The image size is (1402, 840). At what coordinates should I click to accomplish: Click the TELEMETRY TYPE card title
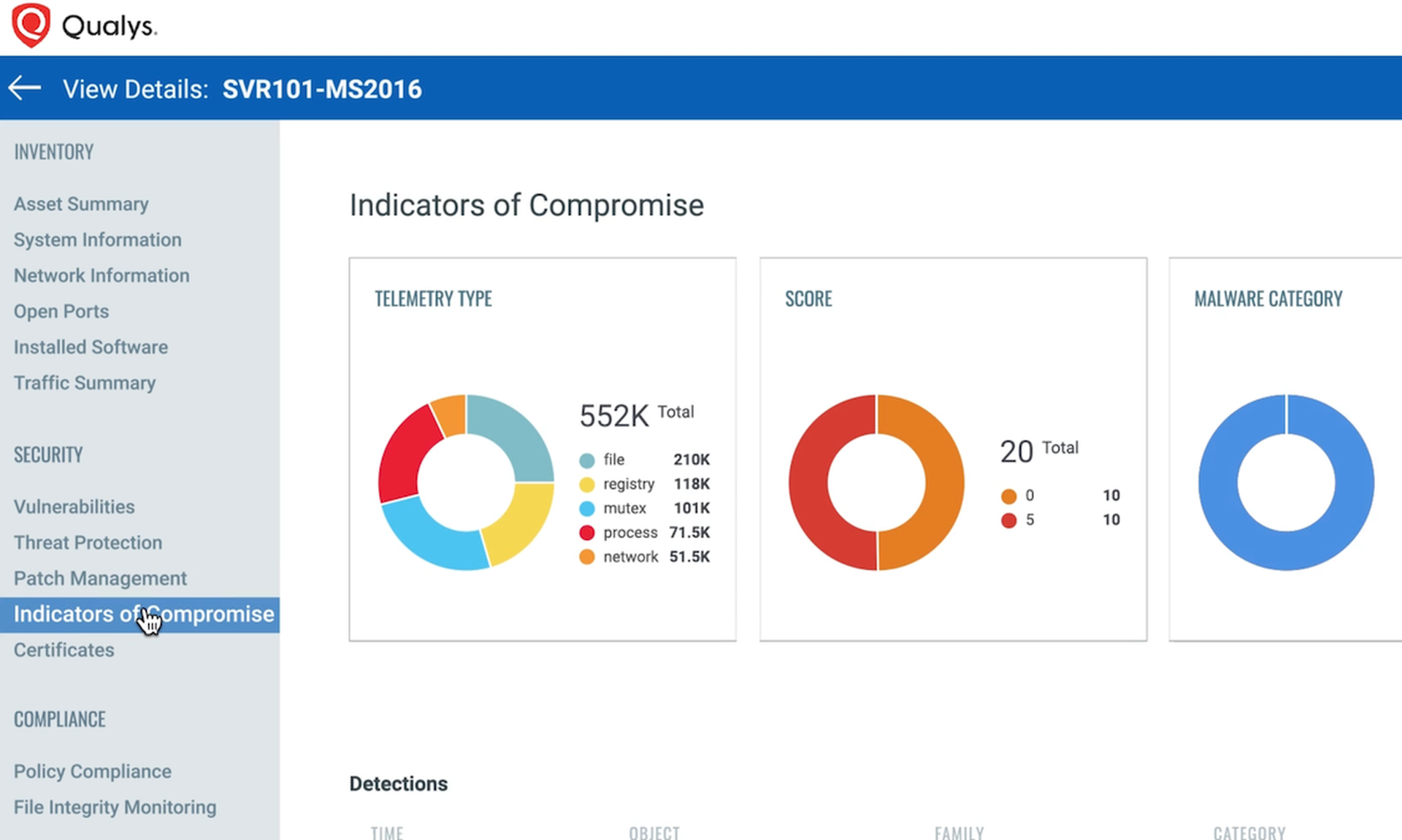point(434,298)
